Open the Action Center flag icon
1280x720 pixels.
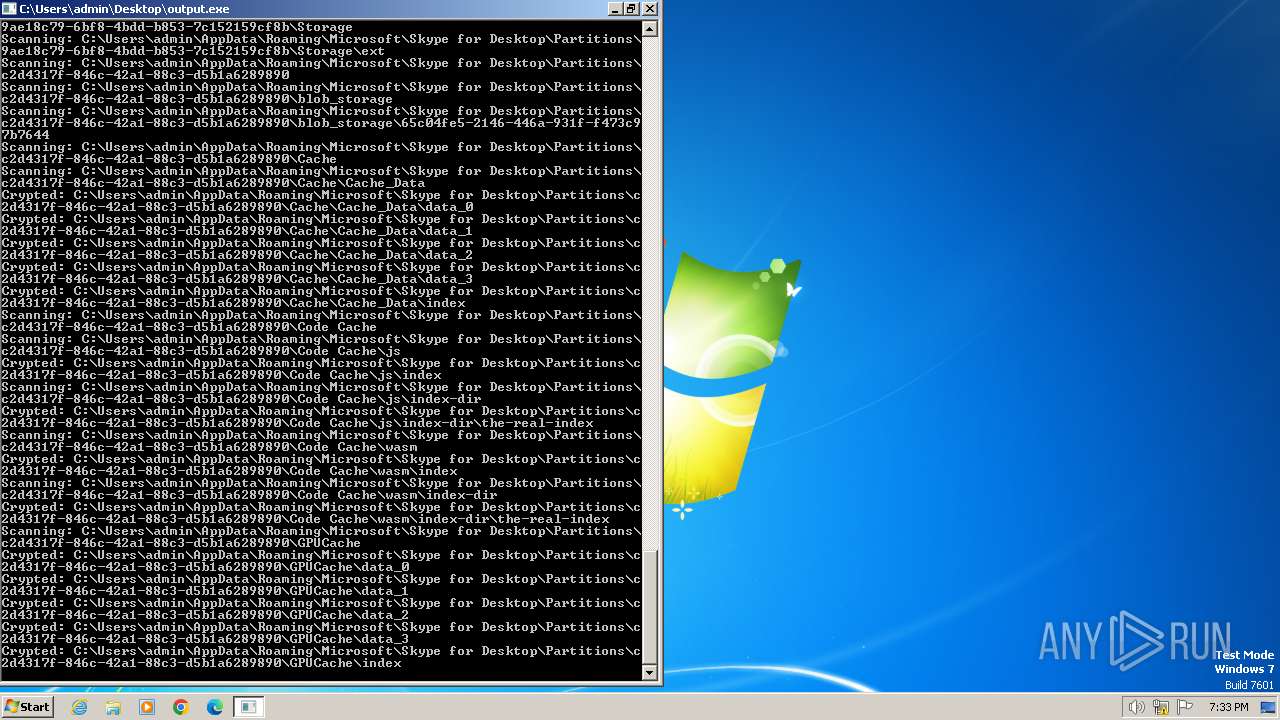tap(1185, 707)
